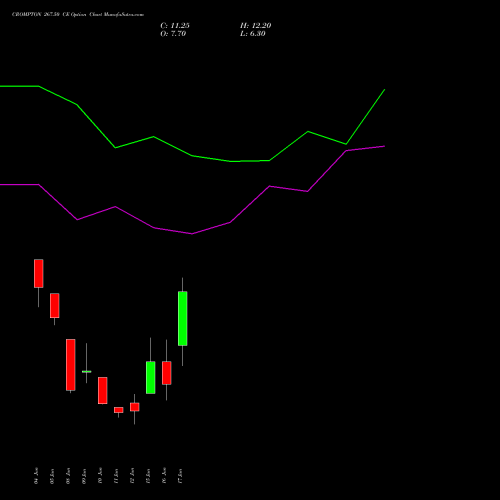
Task: Select the high value H: 12.20
Action: pyautogui.click(x=256, y=26)
